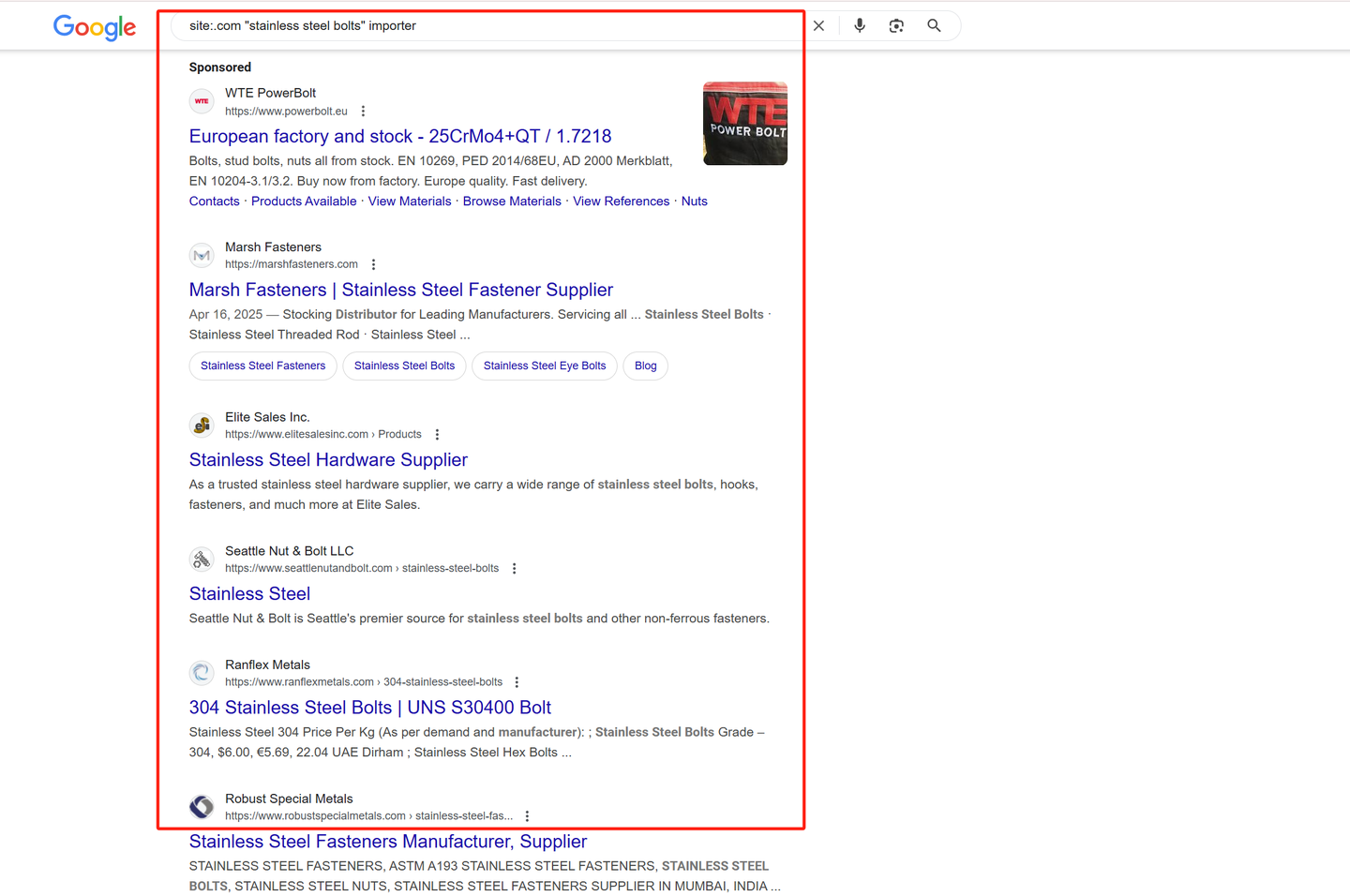Start voice search with microphone icon
Viewport: 1350px width, 896px height.
coord(860,26)
